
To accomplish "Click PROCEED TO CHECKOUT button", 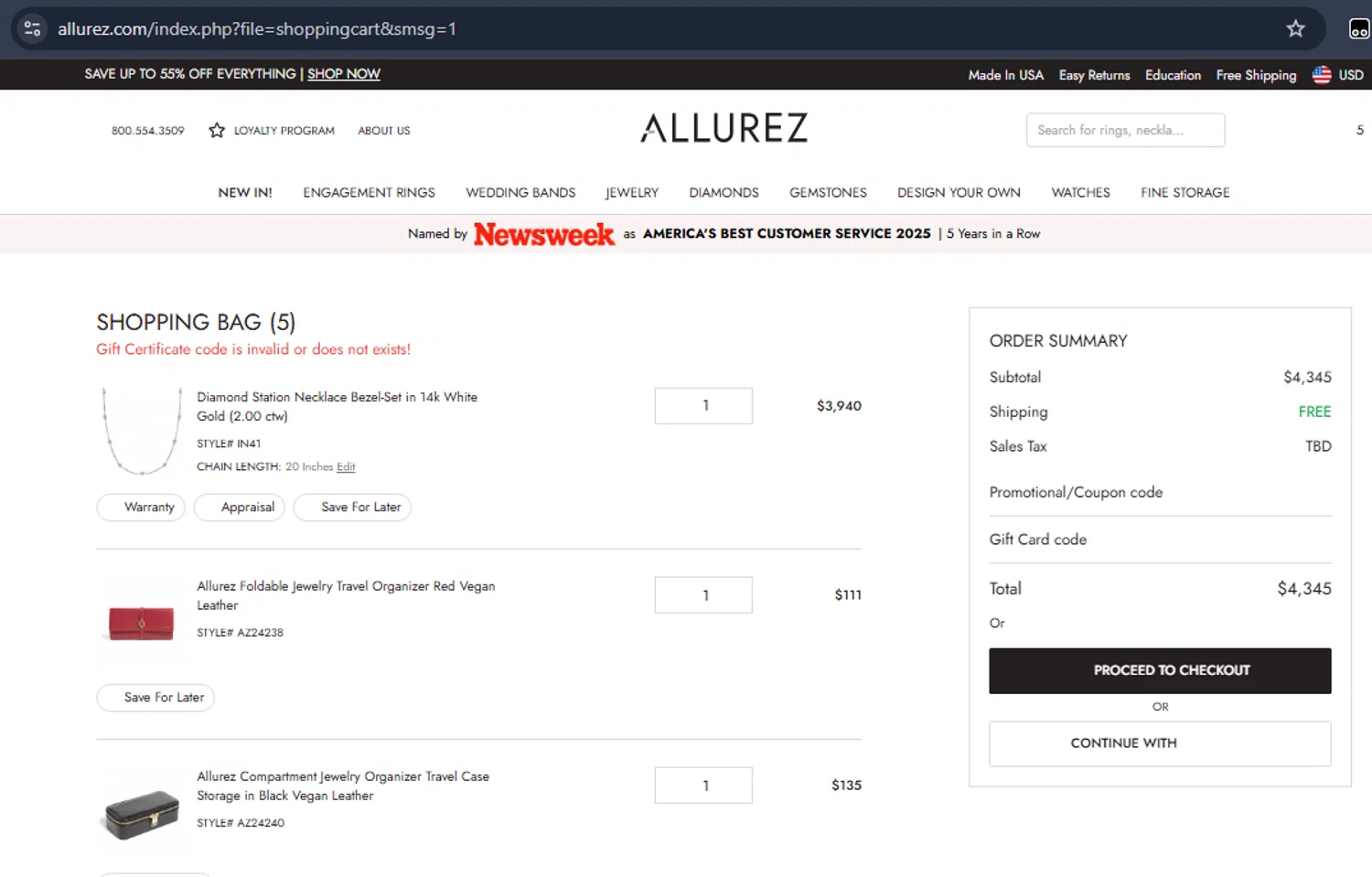I will [1160, 670].
